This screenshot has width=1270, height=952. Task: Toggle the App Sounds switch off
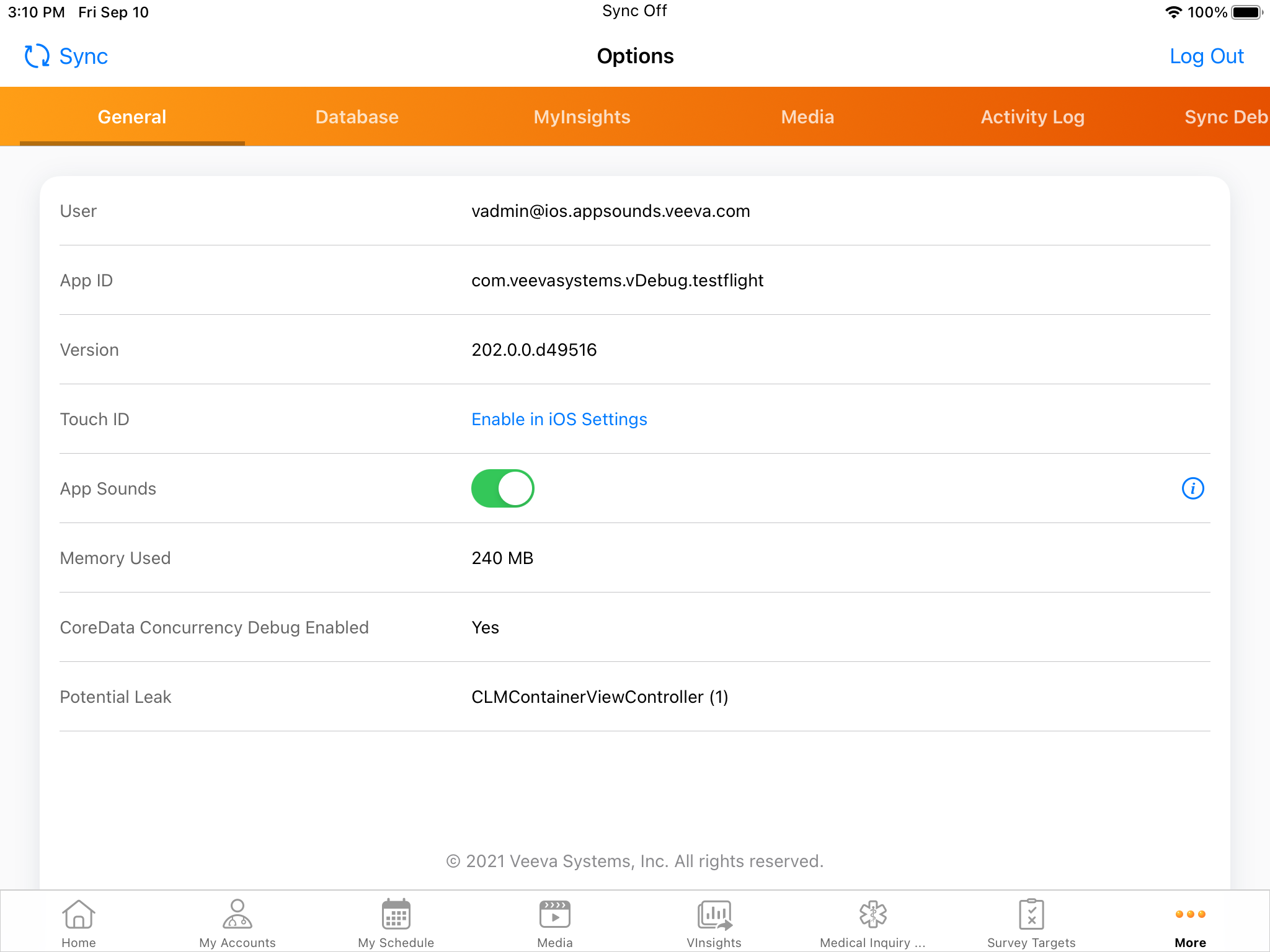pos(502,488)
